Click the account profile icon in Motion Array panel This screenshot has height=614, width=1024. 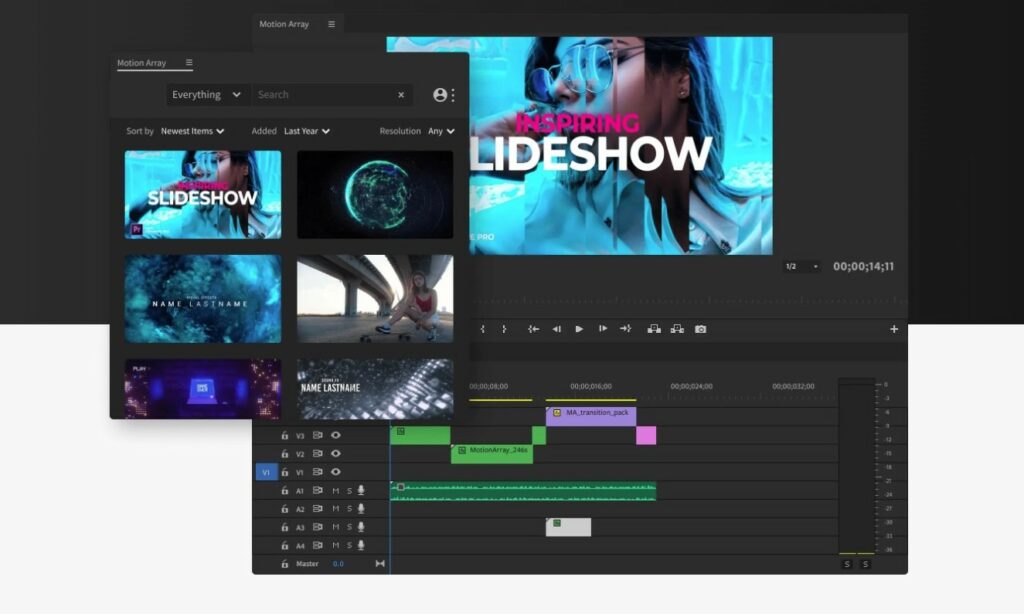[x=441, y=94]
